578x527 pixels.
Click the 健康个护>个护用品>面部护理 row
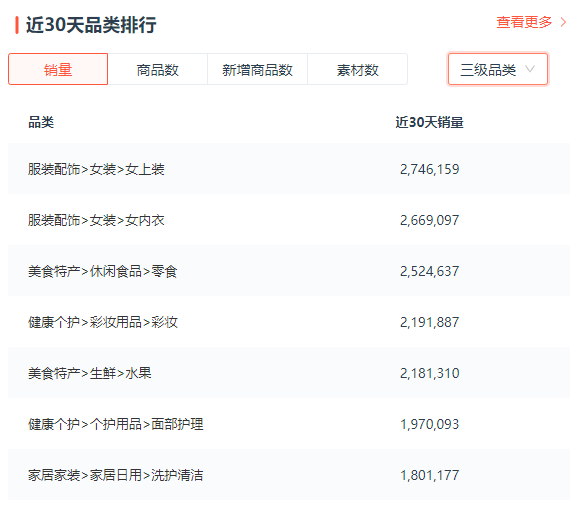(x=289, y=423)
